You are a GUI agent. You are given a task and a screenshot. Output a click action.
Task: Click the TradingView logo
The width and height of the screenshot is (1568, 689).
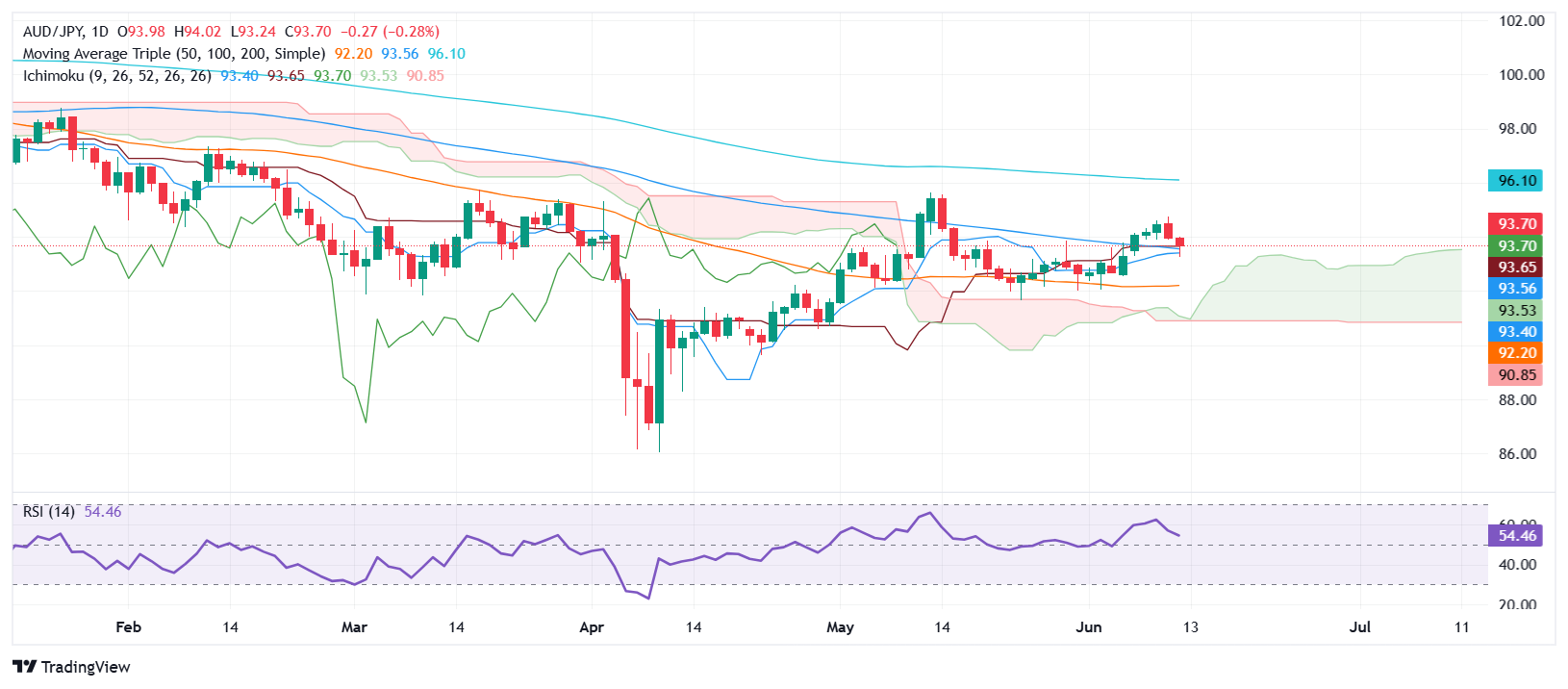coord(71,667)
